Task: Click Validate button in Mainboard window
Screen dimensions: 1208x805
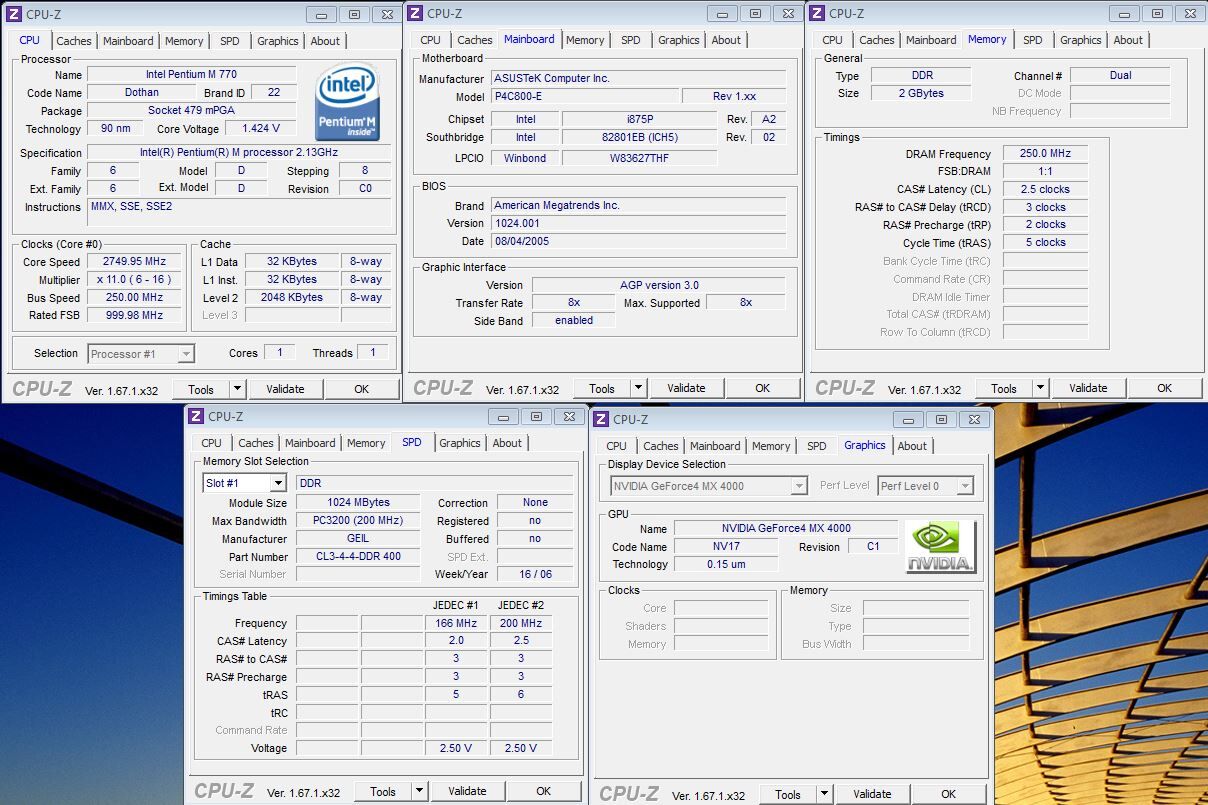Action: pyautogui.click(x=686, y=388)
